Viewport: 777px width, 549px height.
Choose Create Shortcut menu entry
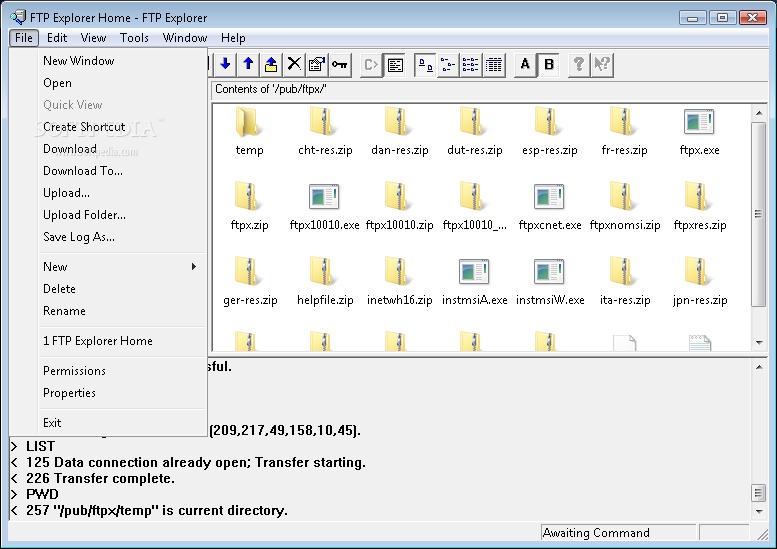pos(122,127)
